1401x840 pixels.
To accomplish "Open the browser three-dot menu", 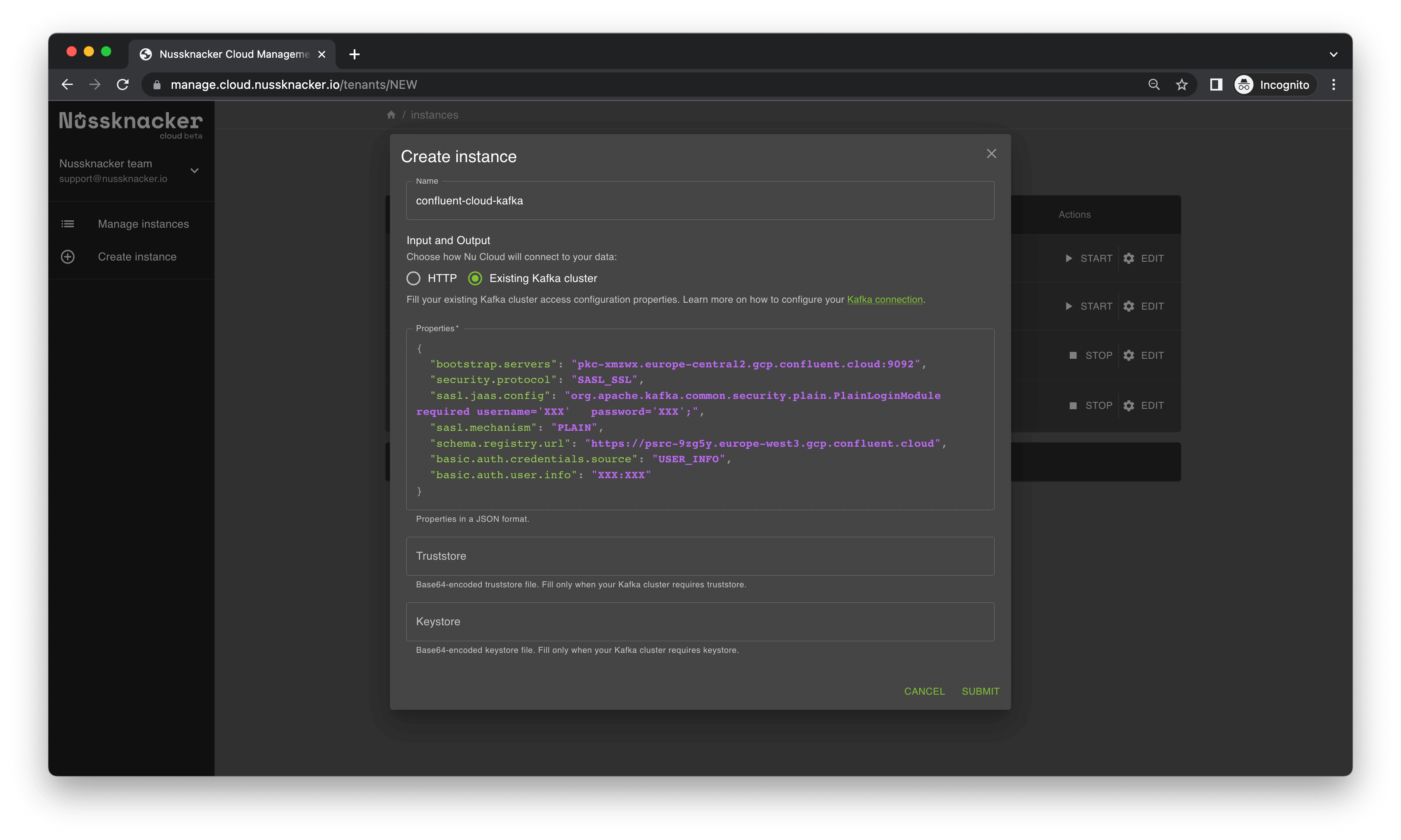I will (1333, 85).
